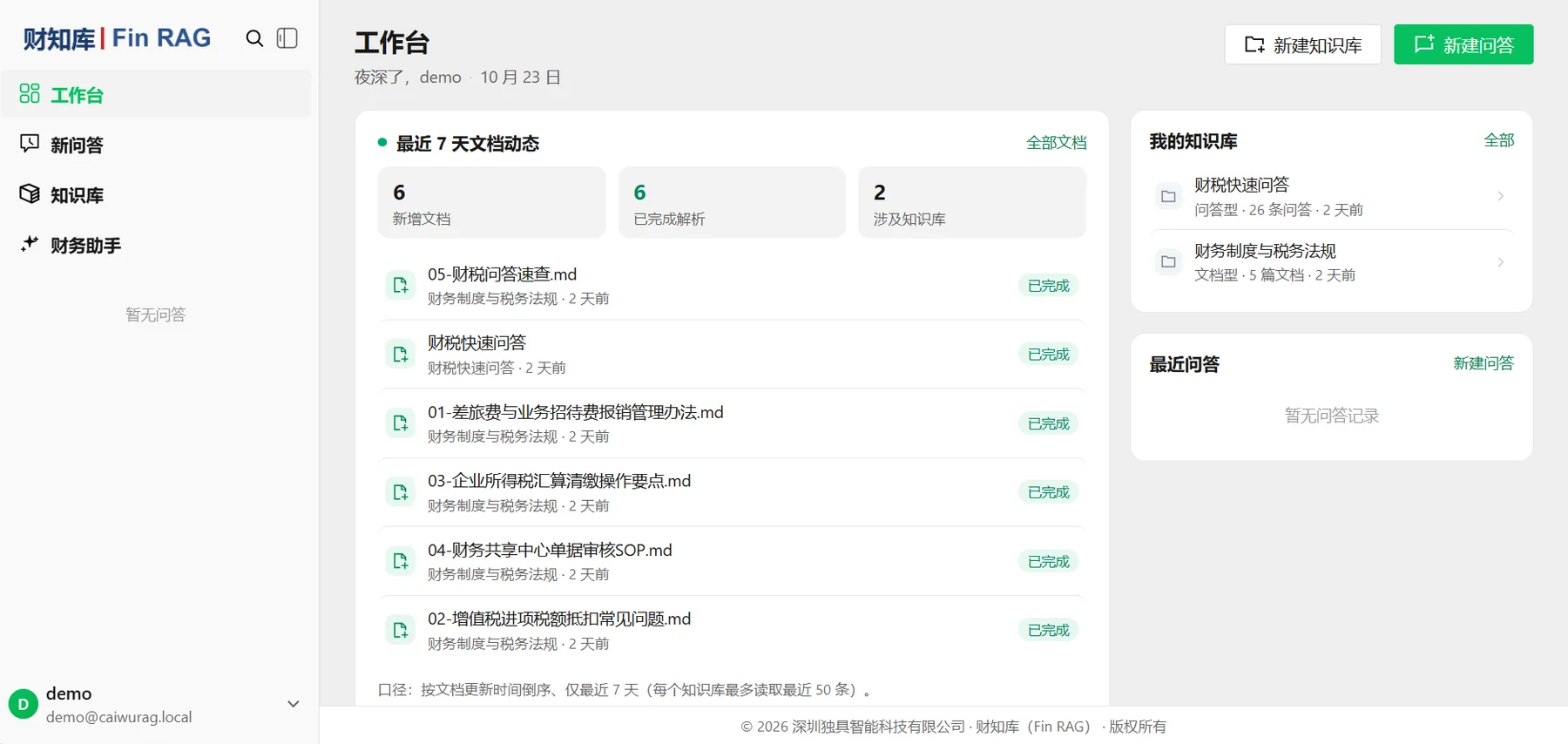
Task: Toggle the sidebar collapse panel icon
Action: (287, 38)
